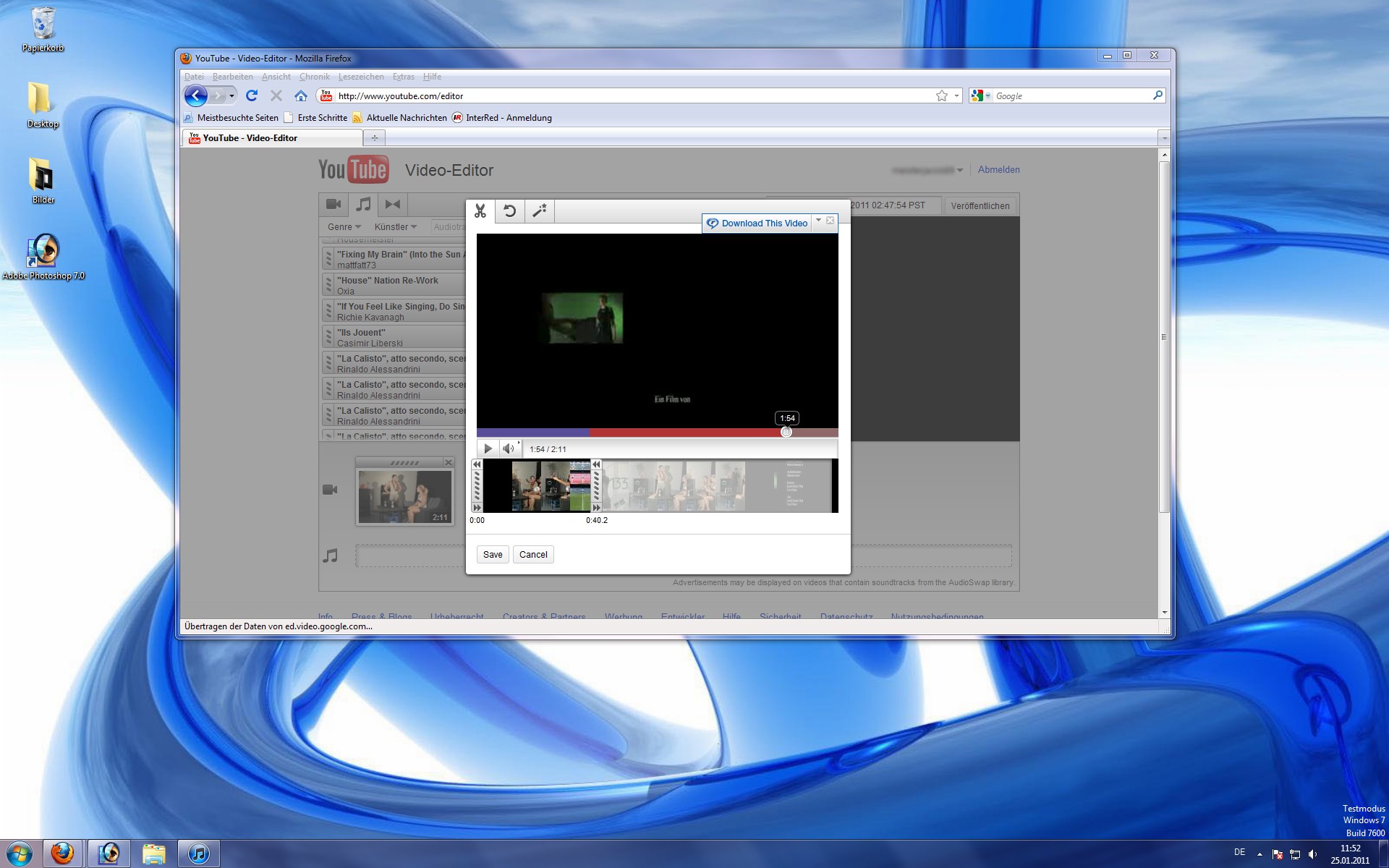Open the Datei menu
1389x868 pixels.
point(194,77)
